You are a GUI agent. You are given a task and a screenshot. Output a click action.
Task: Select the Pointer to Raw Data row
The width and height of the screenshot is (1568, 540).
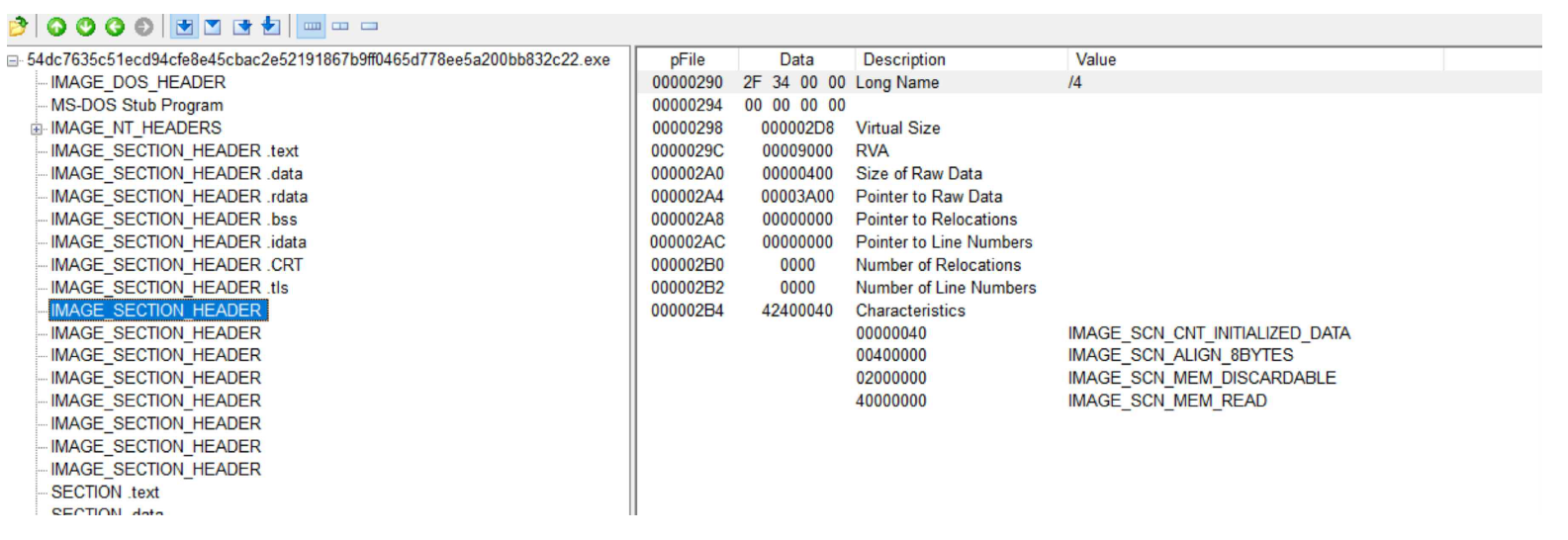coord(928,197)
